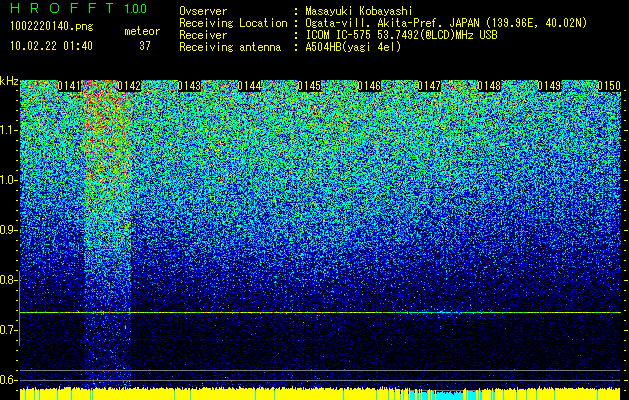Image resolution: width=629 pixels, height=400 pixels.
Task: Click the file name 1002220140.png
Action: [x=52, y=27]
